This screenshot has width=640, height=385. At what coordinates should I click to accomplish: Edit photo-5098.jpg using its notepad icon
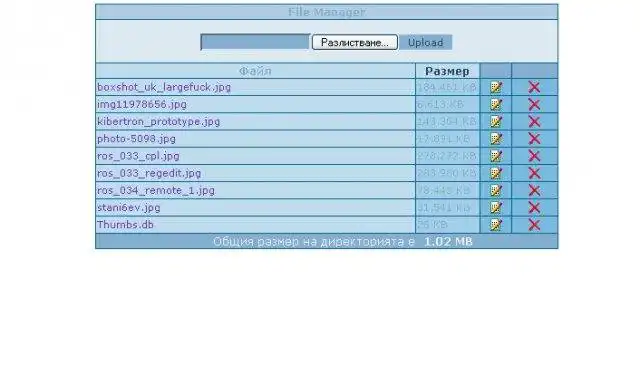coord(496,138)
